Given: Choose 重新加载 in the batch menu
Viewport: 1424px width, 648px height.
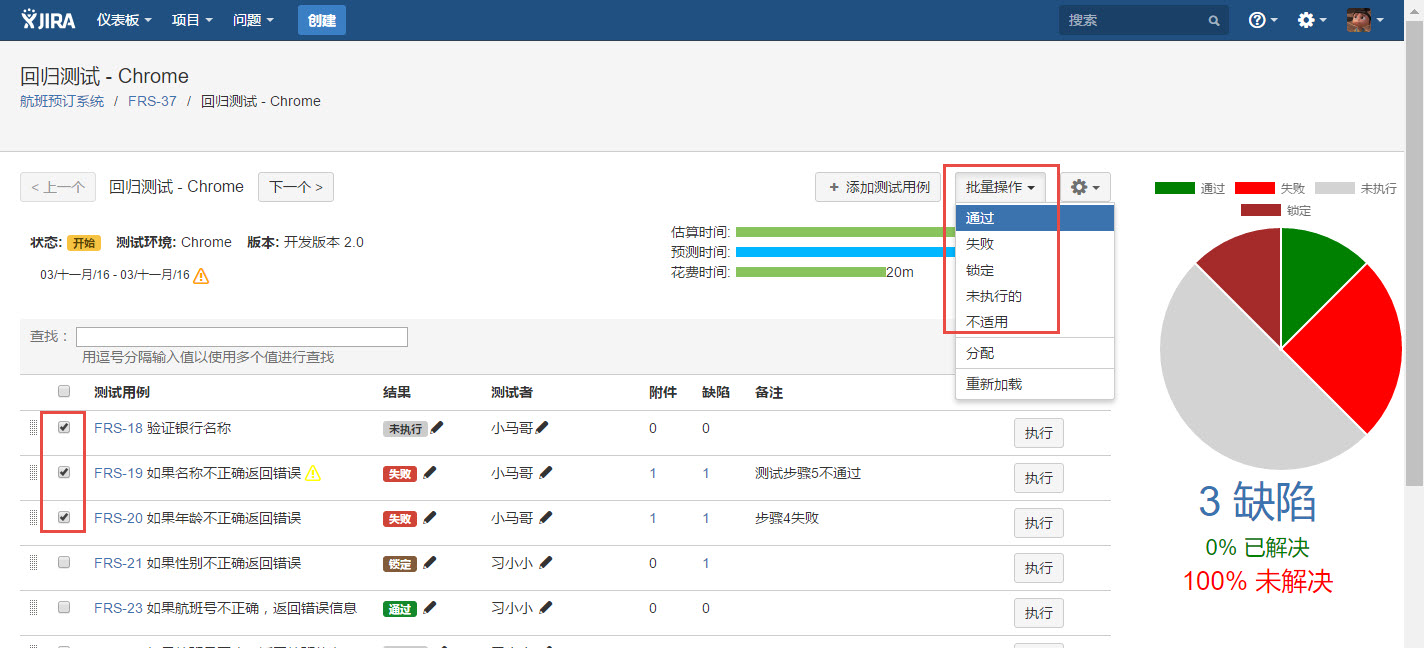Looking at the screenshot, I should [1035, 384].
